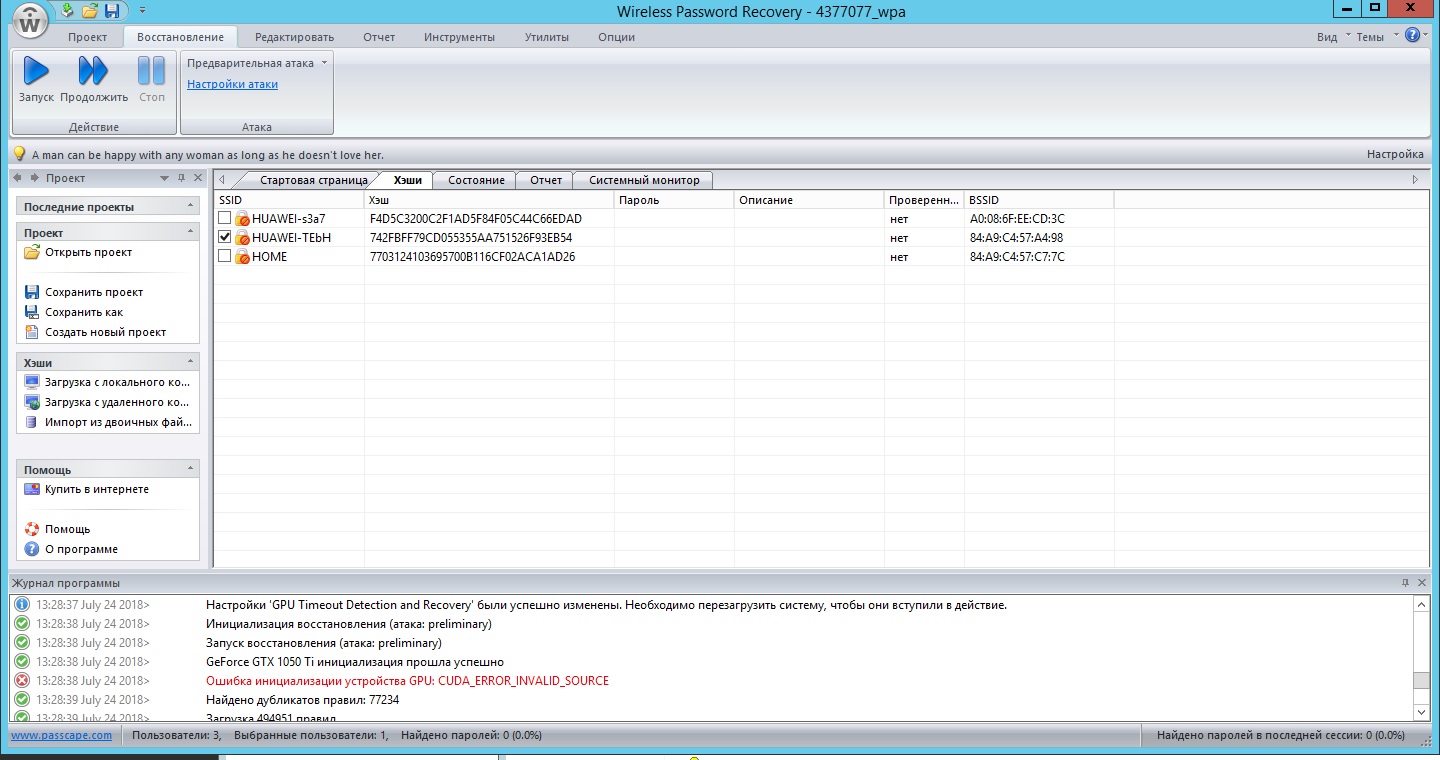Collapse the Хэши sidebar section
The width and height of the screenshot is (1440, 760).
(x=190, y=362)
